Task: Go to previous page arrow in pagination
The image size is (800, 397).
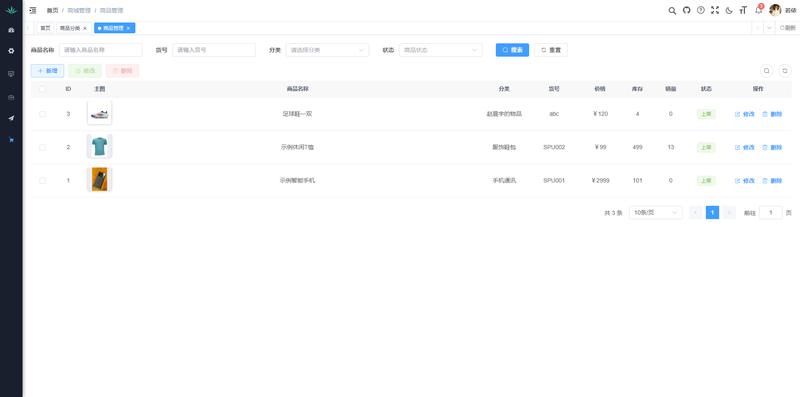Action: (696, 213)
